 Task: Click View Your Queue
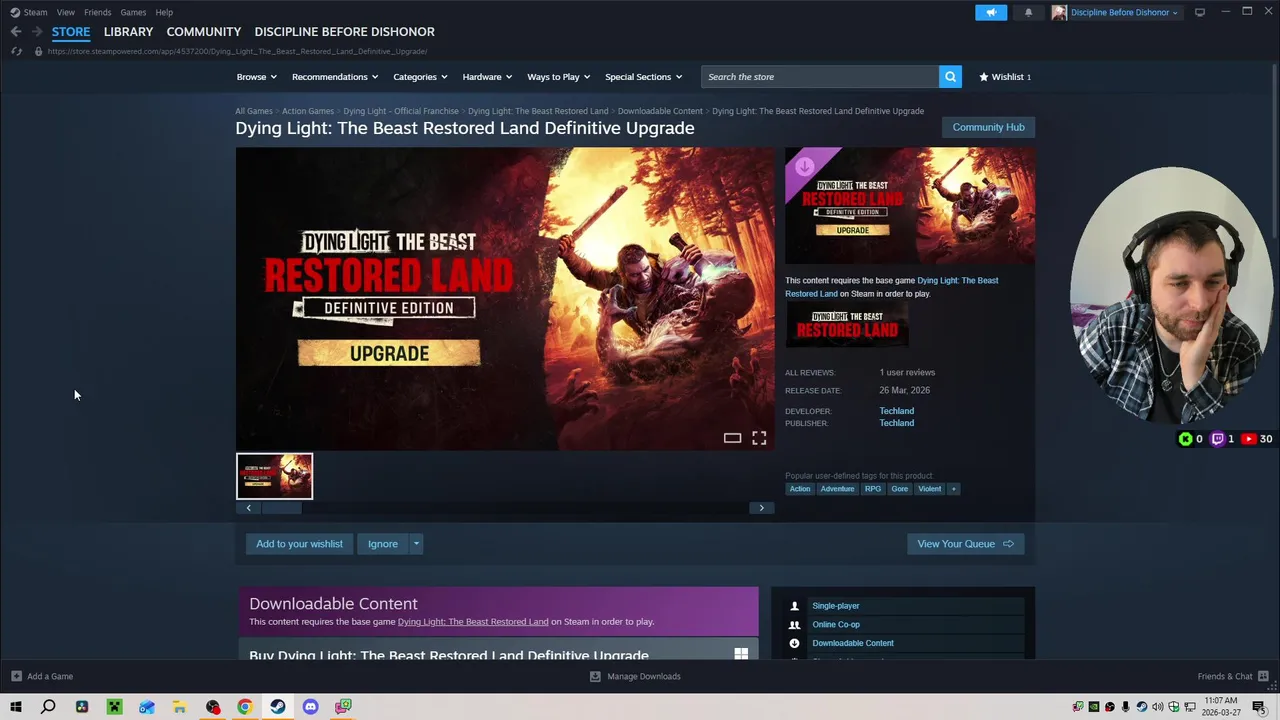pyautogui.click(x=965, y=544)
